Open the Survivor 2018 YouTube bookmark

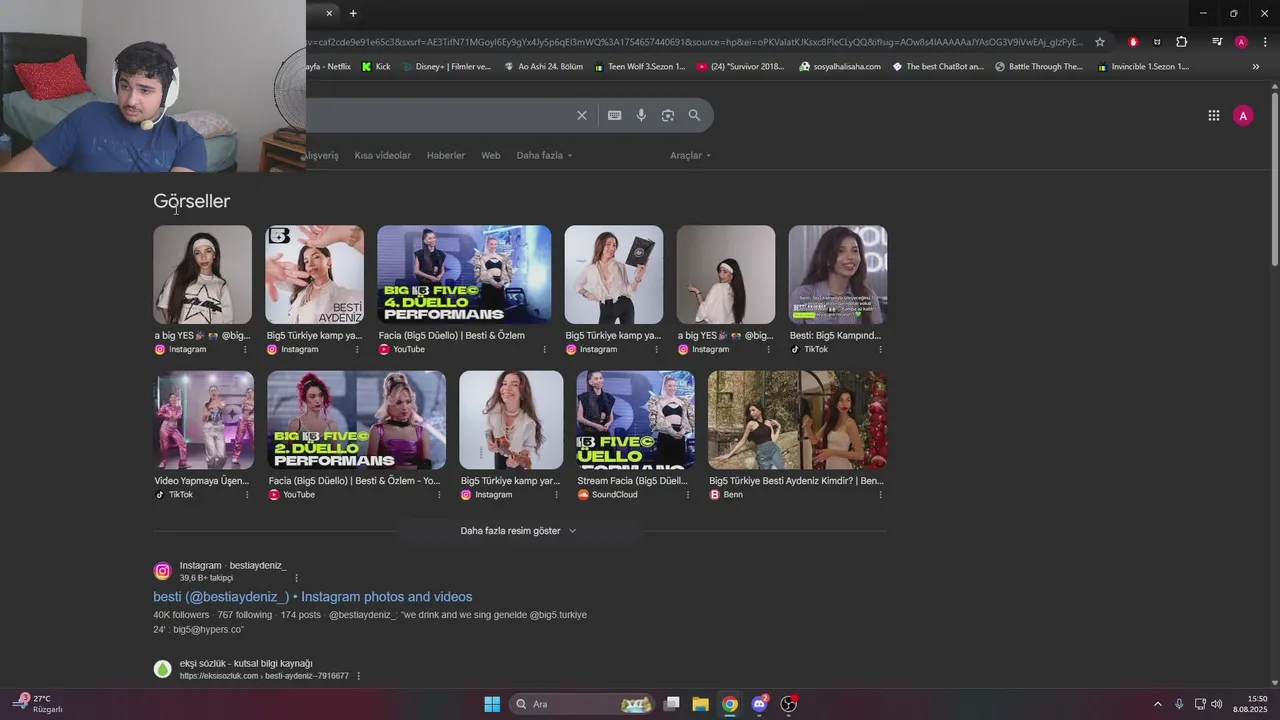pos(741,67)
